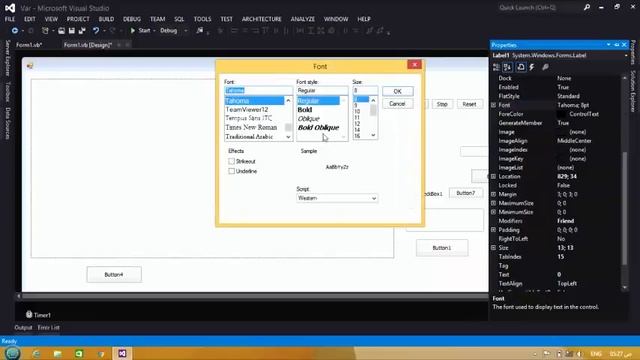
Task: Click the Save toolbar icon
Action: tap(72, 31)
